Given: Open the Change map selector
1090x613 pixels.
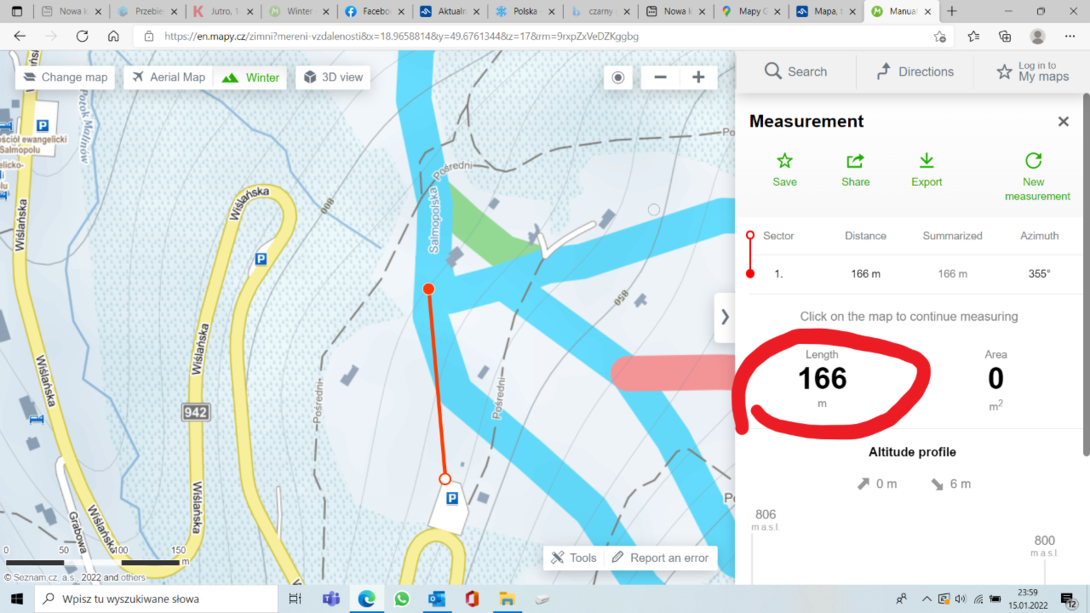Looking at the screenshot, I should coord(65,77).
